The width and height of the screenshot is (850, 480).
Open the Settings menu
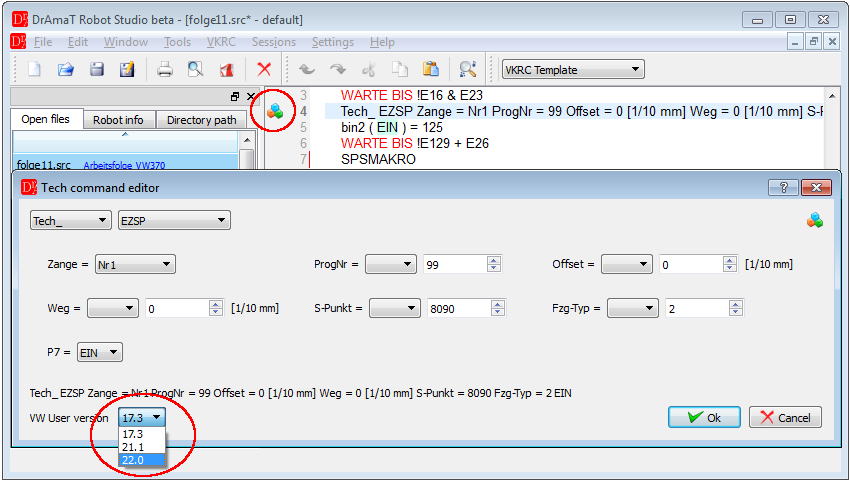pos(332,42)
